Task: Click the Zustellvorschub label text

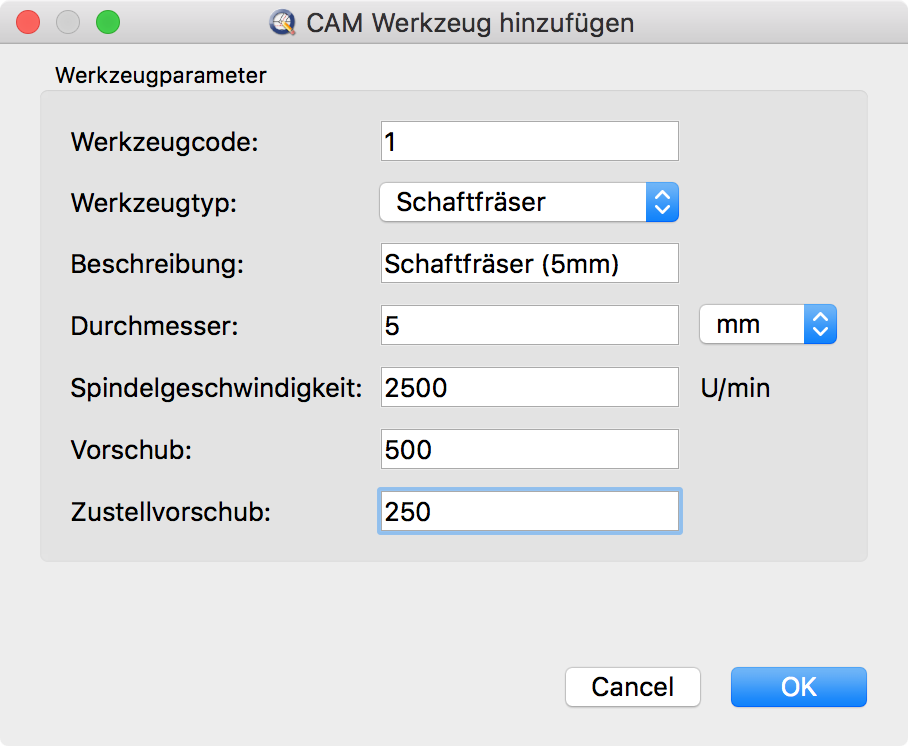Action: pyautogui.click(x=171, y=512)
